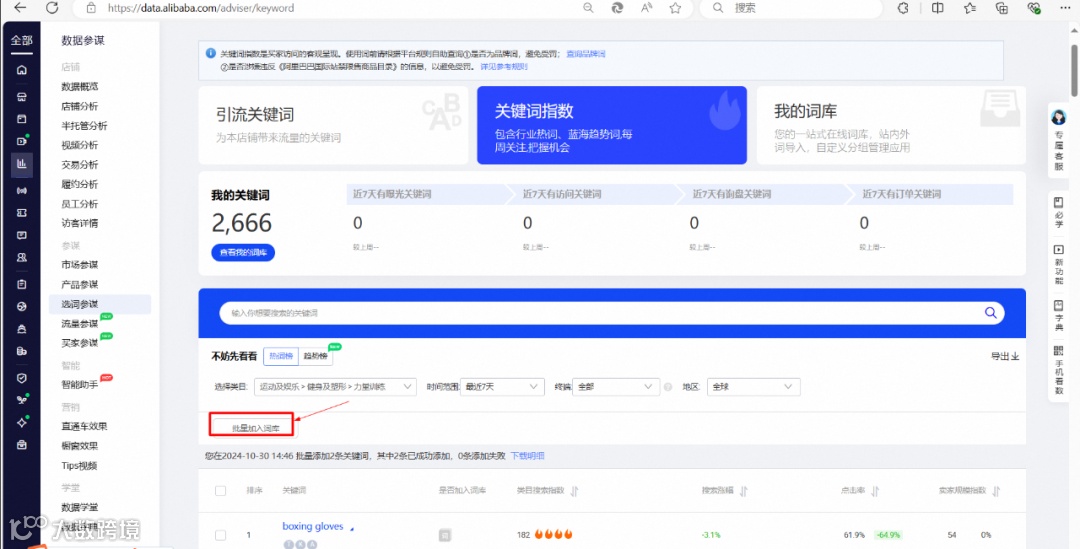Screen dimensions: 1080x549
Task: Open 选择类目 category dropdown
Action: pos(335,387)
